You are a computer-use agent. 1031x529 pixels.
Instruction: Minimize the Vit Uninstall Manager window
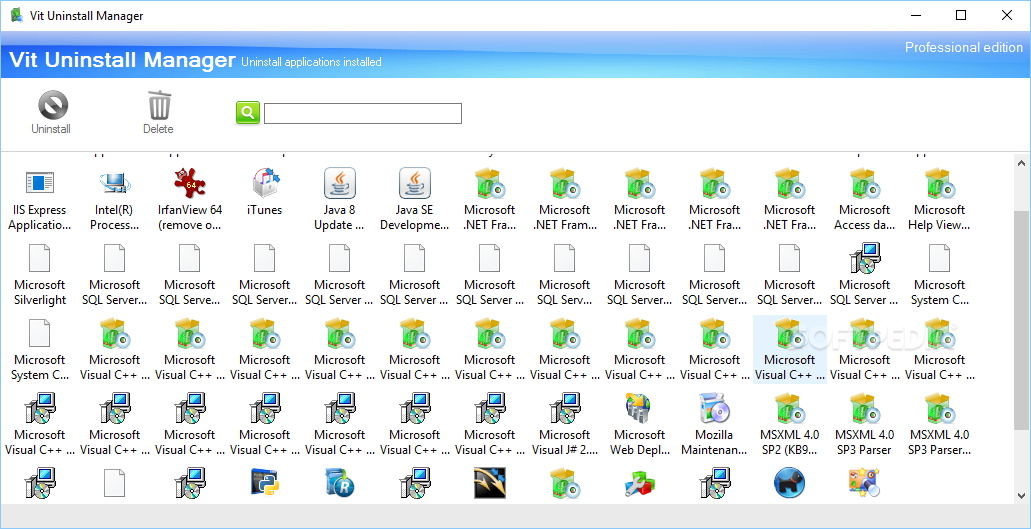(915, 15)
